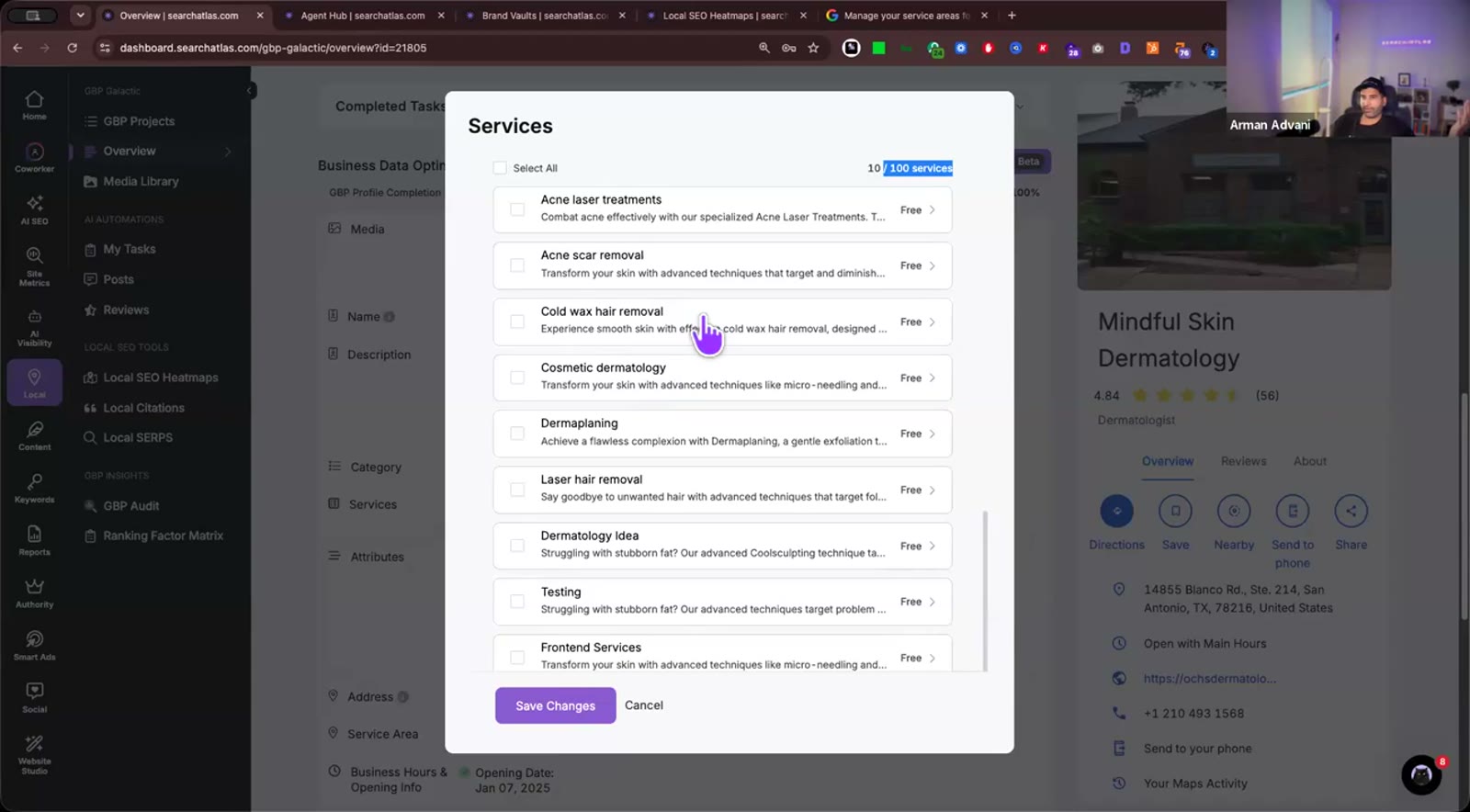The width and height of the screenshot is (1470, 812).
Task: Switch to the Reviews tab on the profile
Action: coord(1243,461)
